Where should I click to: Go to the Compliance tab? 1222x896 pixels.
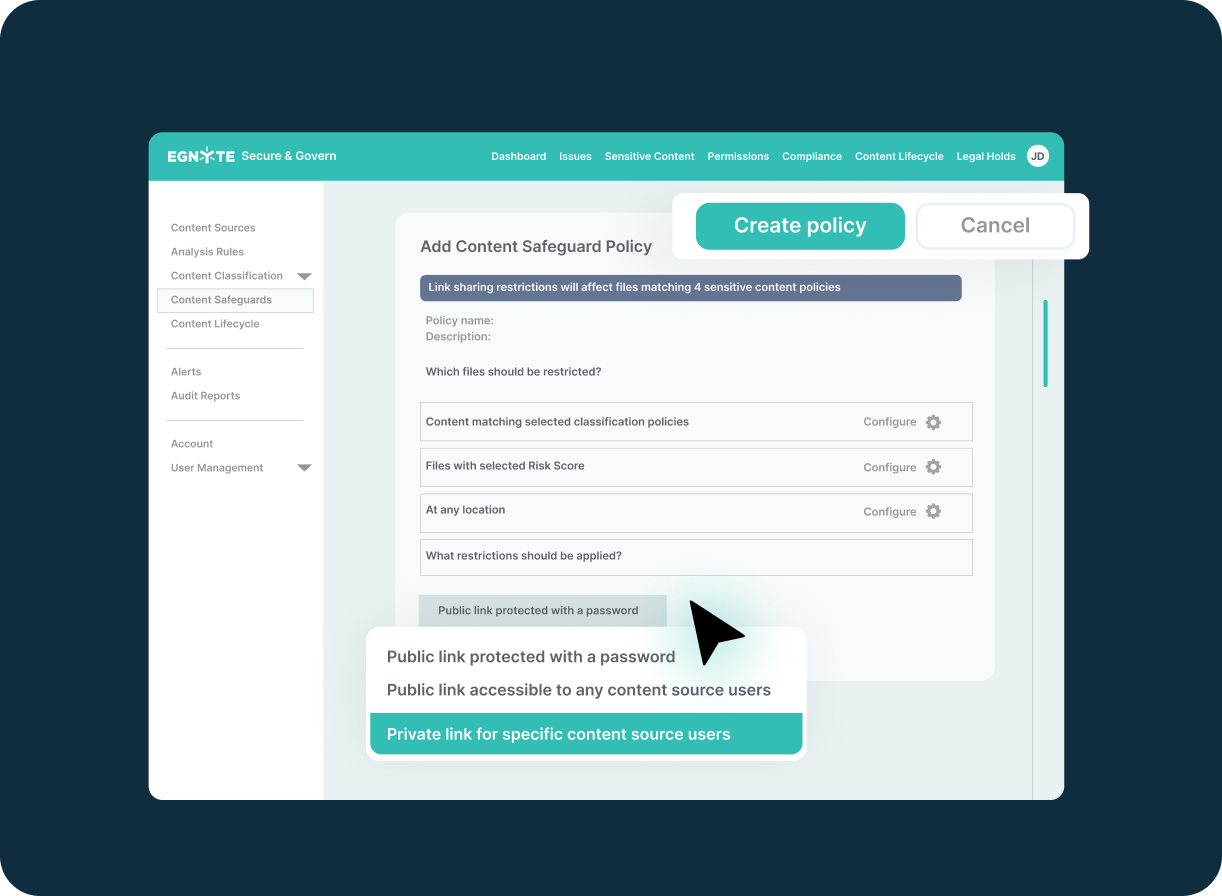[x=811, y=156]
